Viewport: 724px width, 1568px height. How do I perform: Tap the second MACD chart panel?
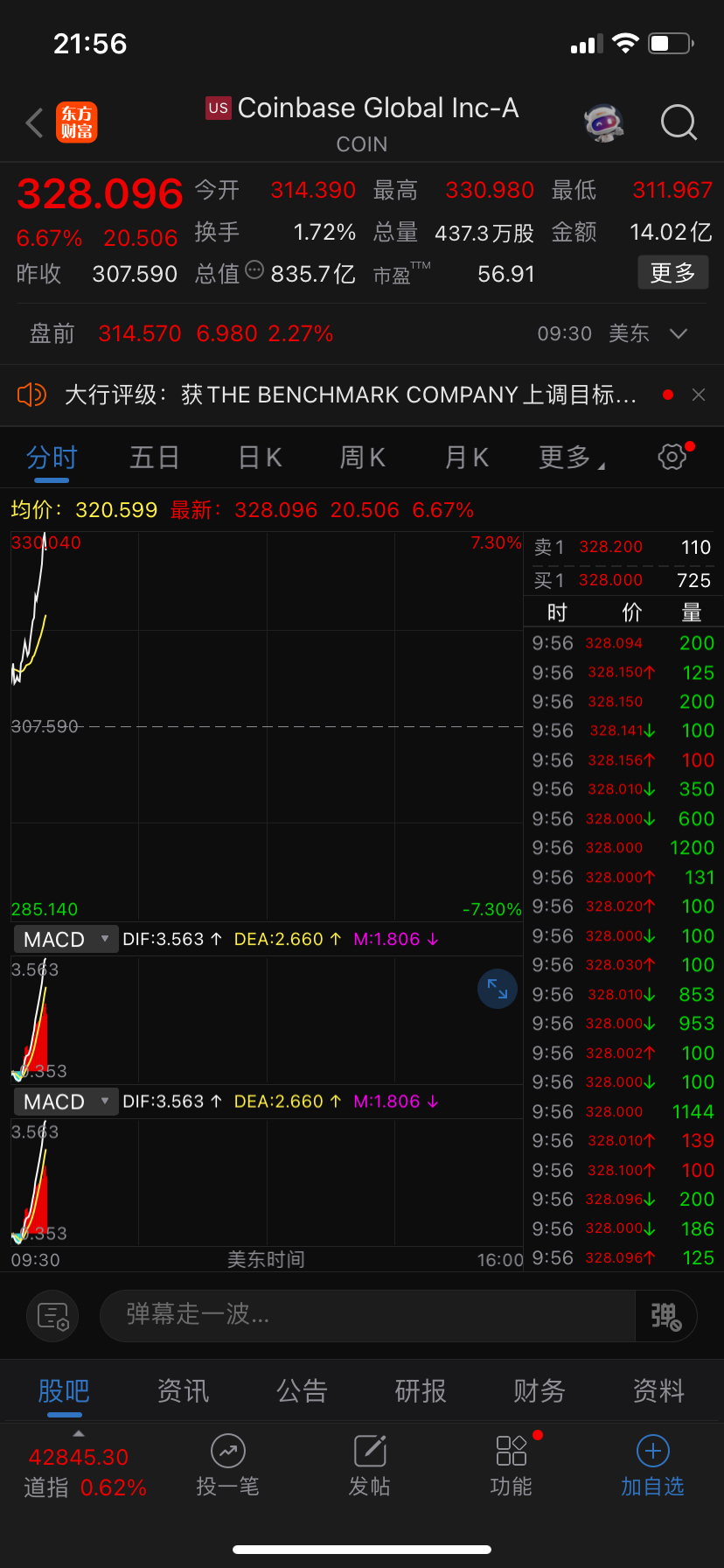click(x=267, y=1182)
